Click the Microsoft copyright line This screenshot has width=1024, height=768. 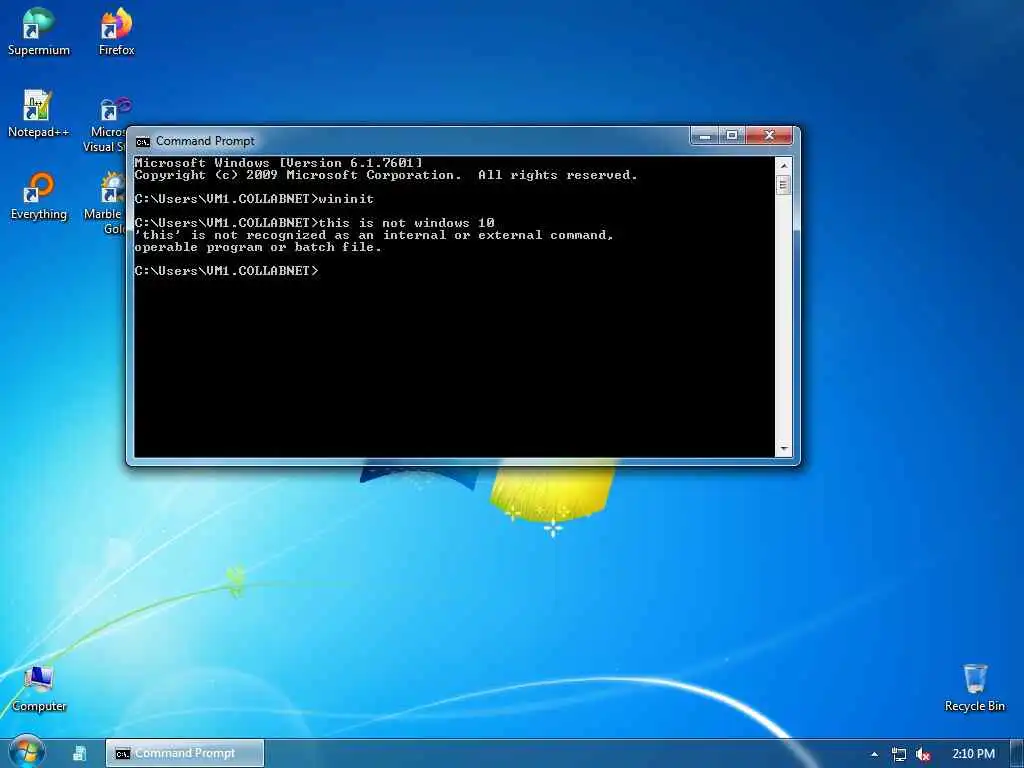click(x=385, y=175)
